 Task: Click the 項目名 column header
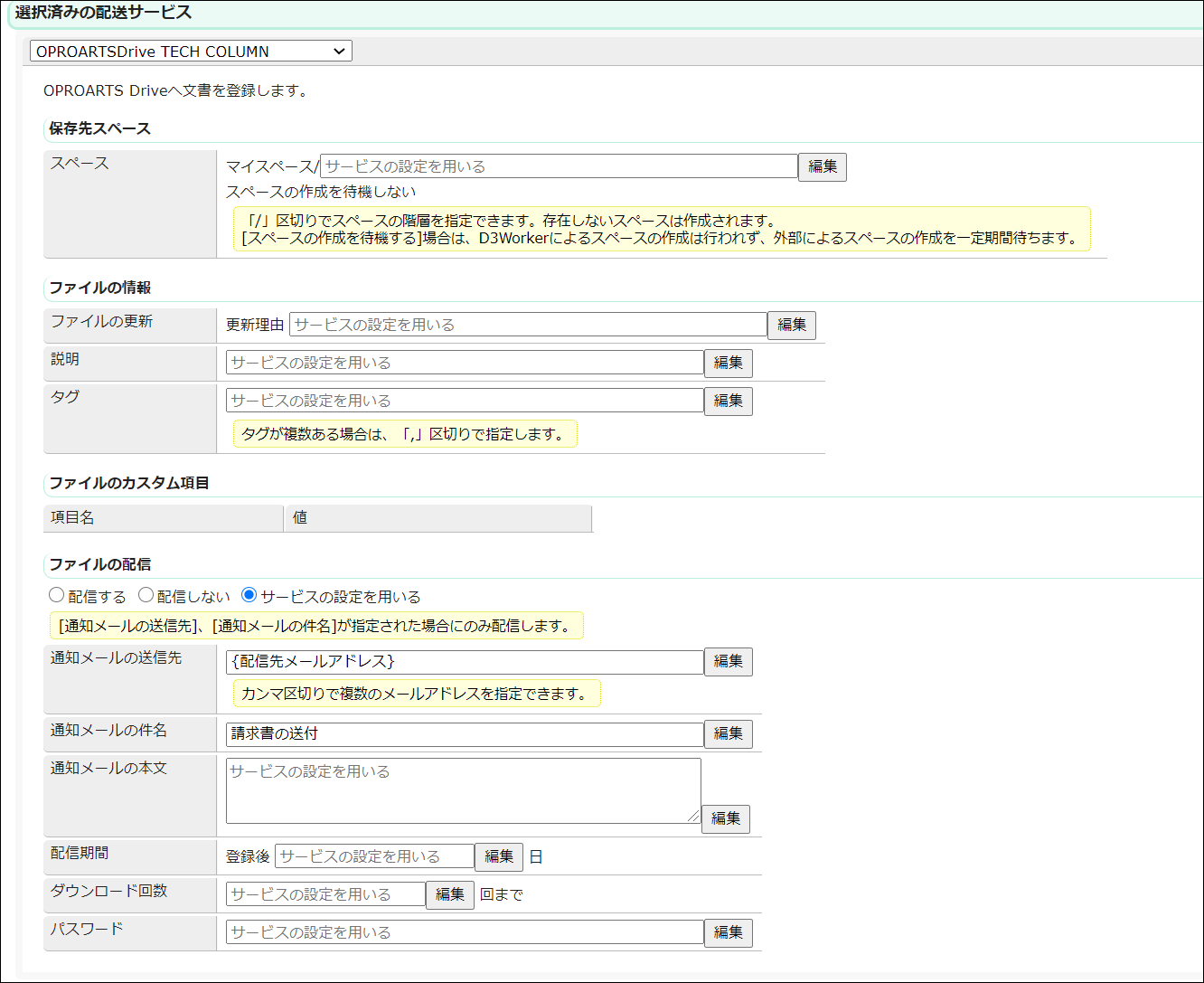[x=164, y=518]
